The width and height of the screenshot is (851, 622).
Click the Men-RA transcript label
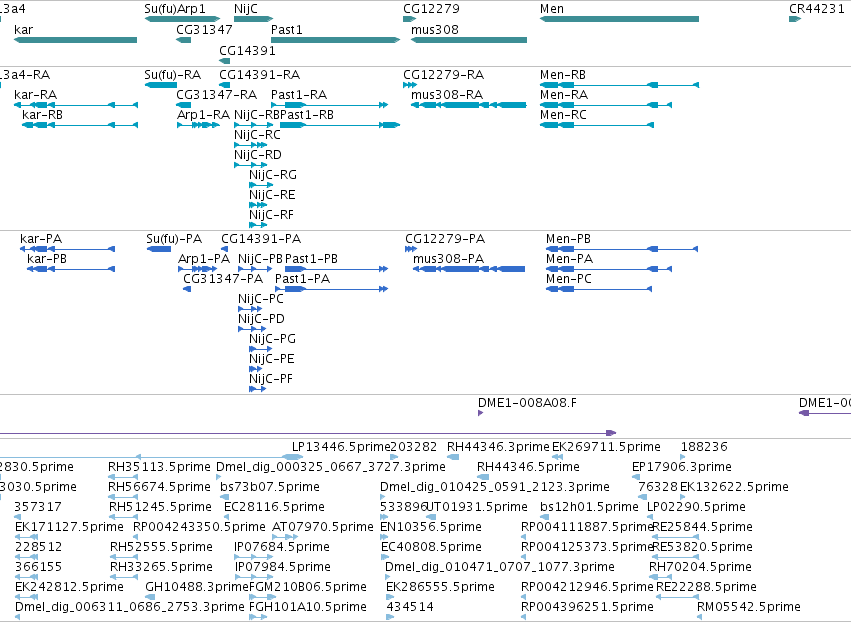point(564,94)
